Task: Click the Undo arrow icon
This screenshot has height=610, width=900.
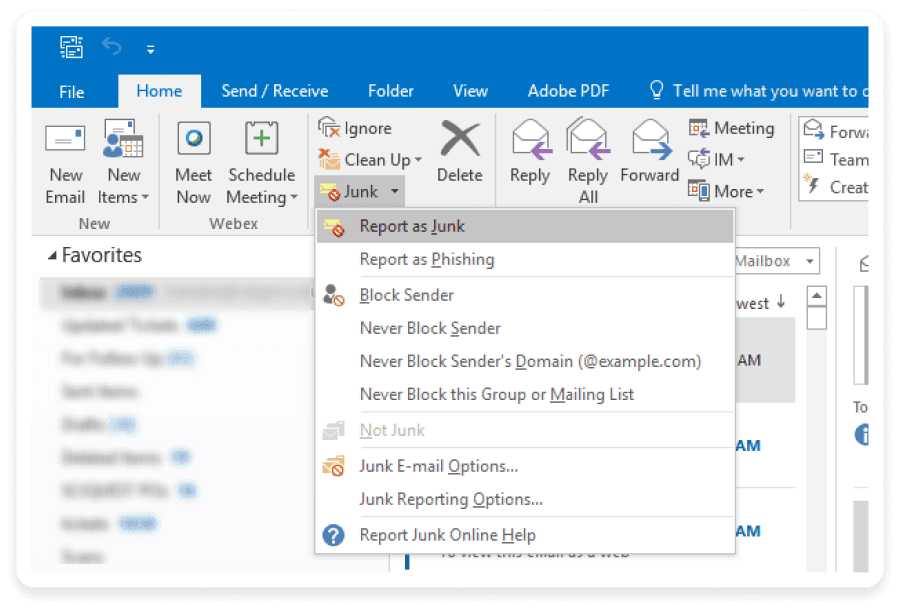Action: coord(111,46)
